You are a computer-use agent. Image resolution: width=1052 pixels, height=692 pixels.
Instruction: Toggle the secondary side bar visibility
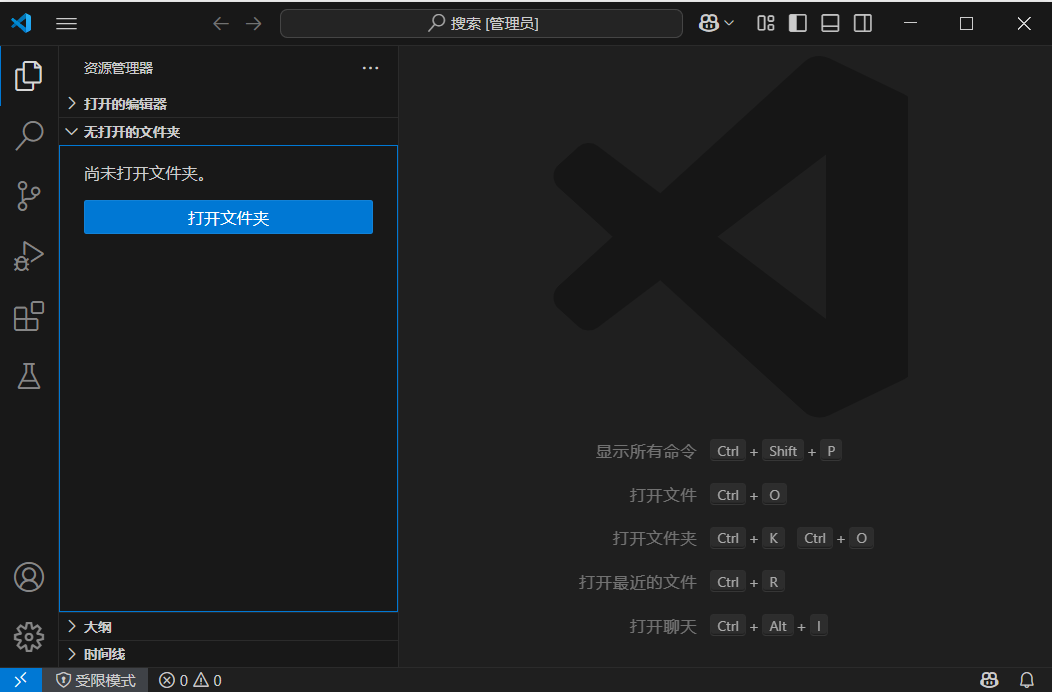tap(863, 23)
